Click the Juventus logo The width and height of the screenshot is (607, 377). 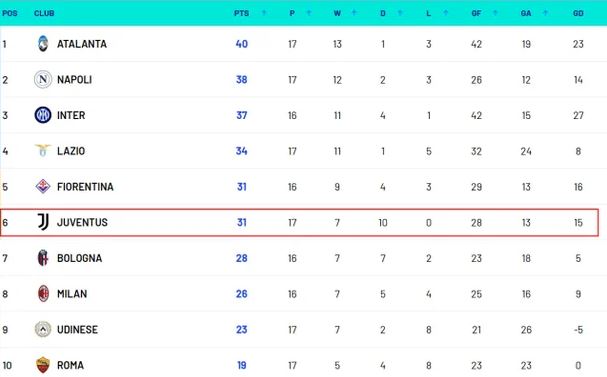point(43,222)
